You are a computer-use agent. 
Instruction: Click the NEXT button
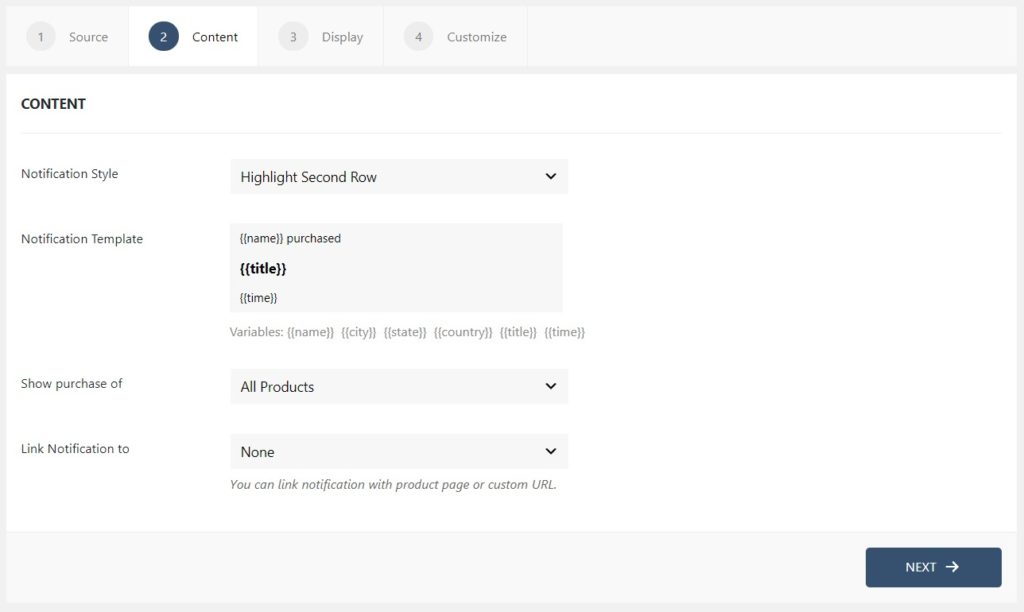(933, 567)
